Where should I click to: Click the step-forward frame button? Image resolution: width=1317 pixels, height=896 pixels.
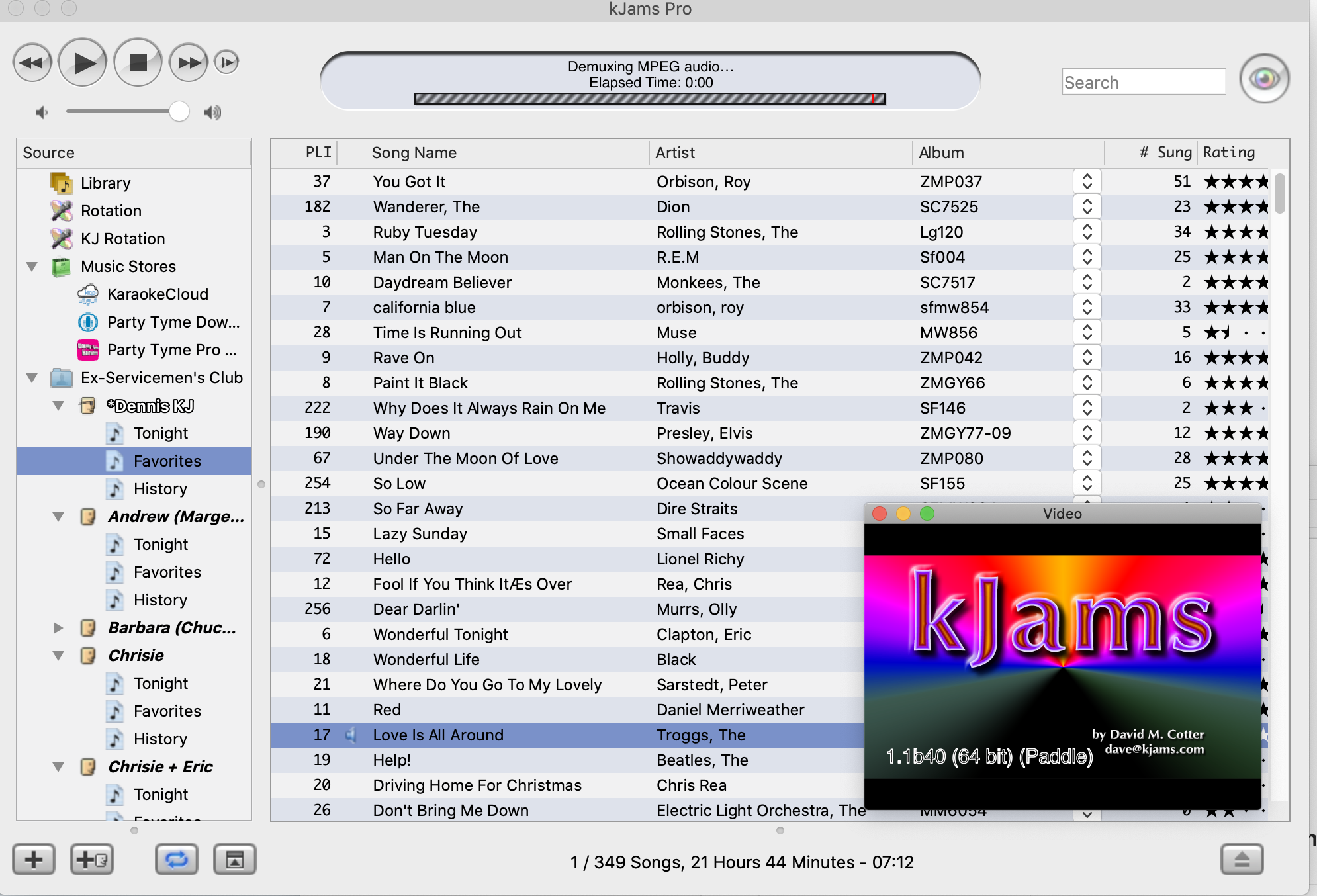click(x=226, y=63)
